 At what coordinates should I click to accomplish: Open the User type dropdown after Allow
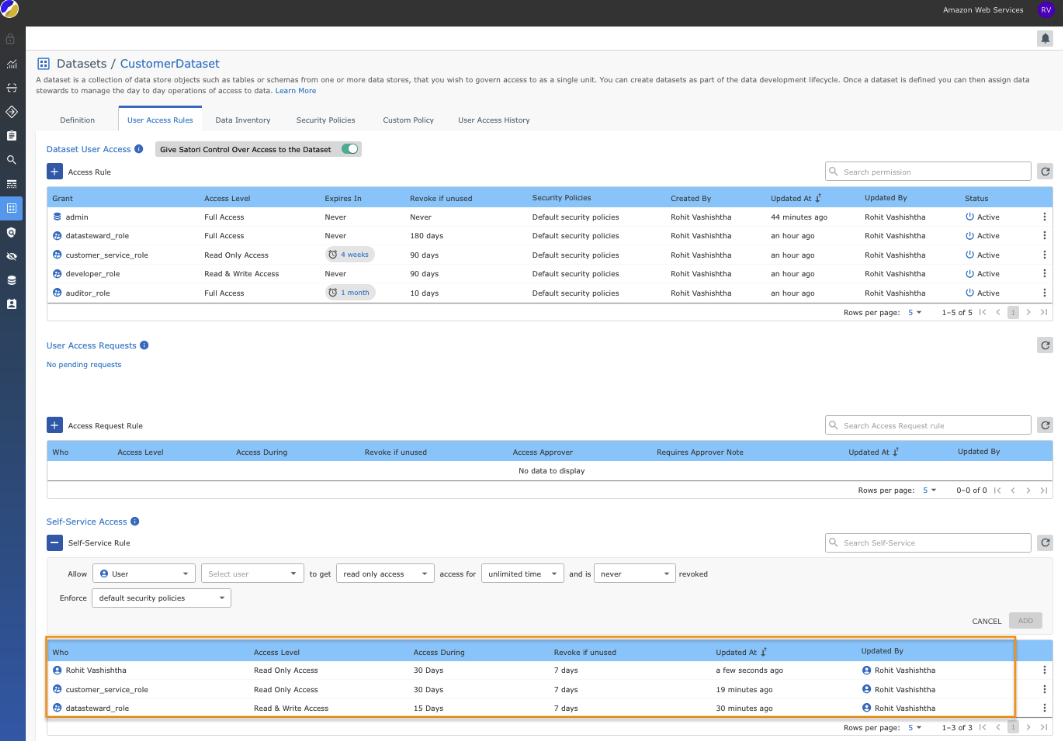tap(143, 574)
